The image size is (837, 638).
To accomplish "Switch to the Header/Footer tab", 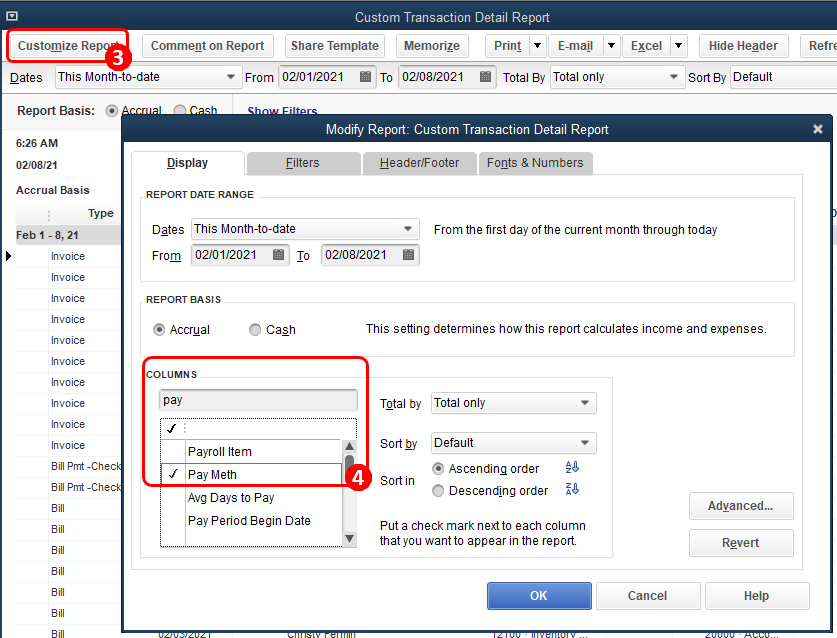I will [x=419, y=163].
